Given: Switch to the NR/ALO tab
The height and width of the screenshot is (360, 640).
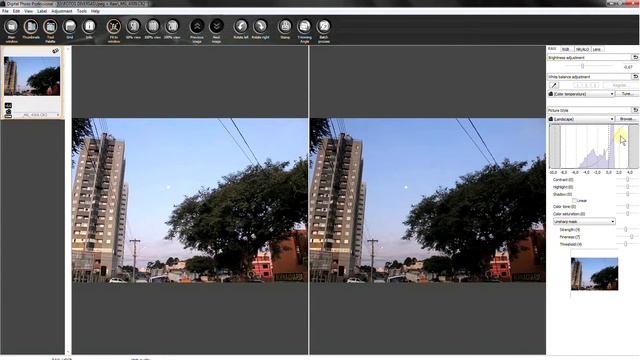Looking at the screenshot, I should (582, 49).
